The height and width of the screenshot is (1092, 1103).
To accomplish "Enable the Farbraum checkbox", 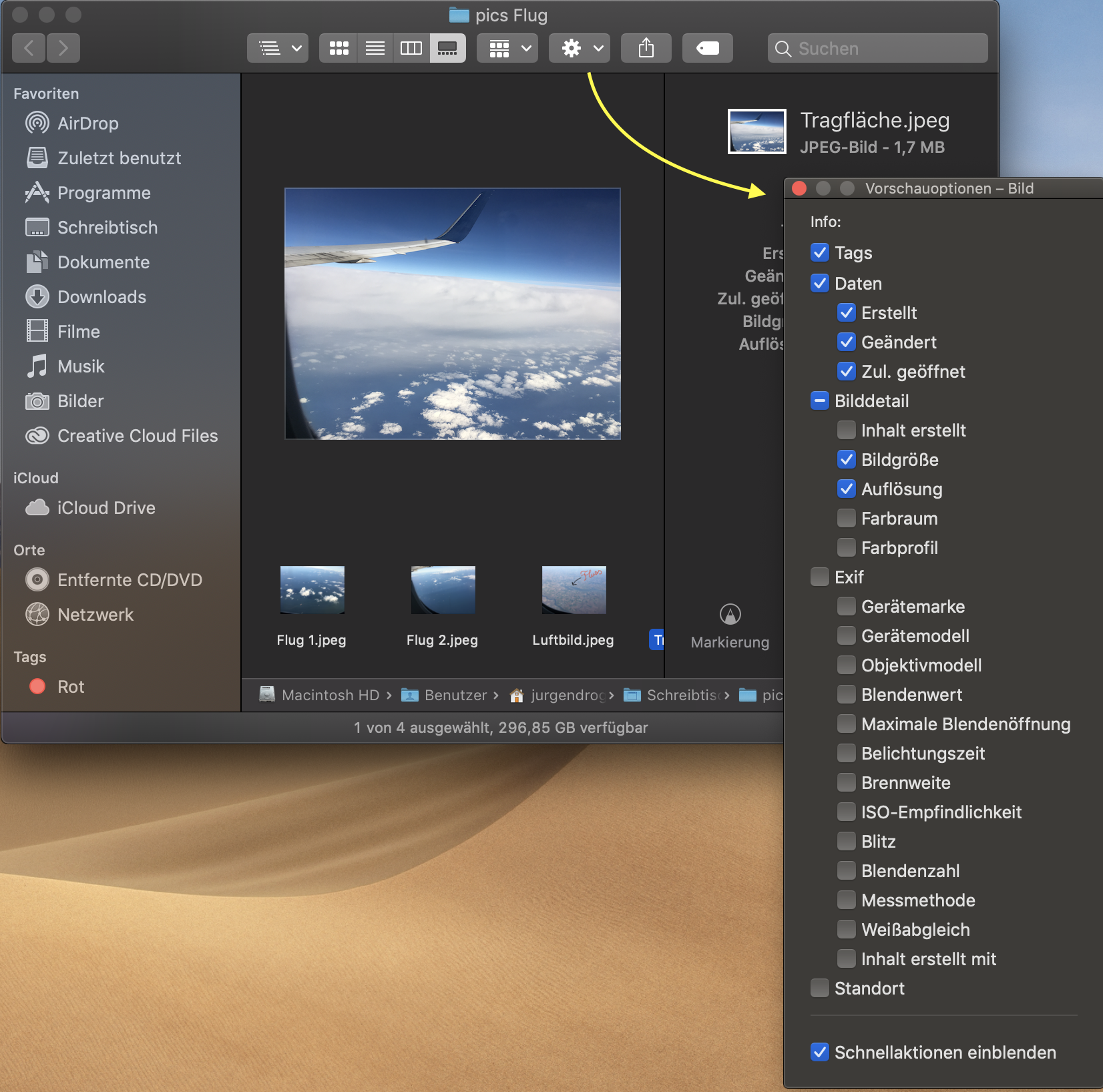I will pos(847,518).
